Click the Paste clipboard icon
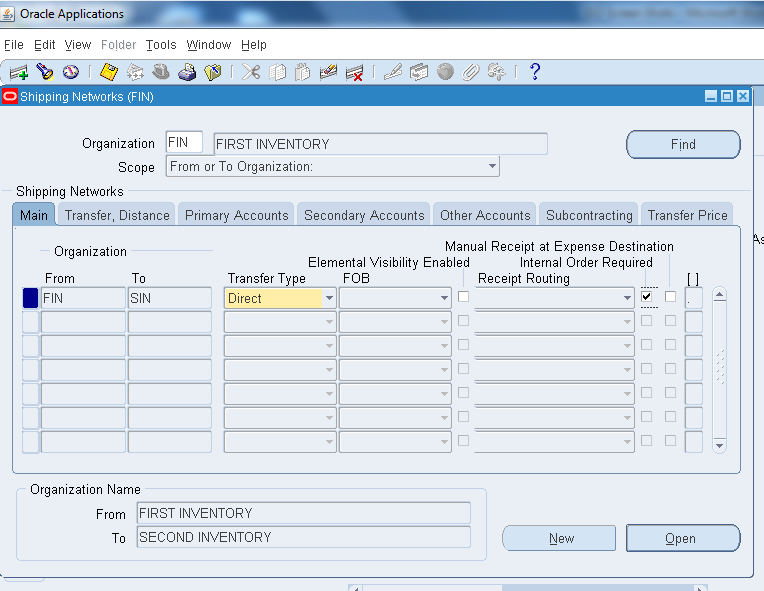Screen dimensions: 764x591 point(303,72)
